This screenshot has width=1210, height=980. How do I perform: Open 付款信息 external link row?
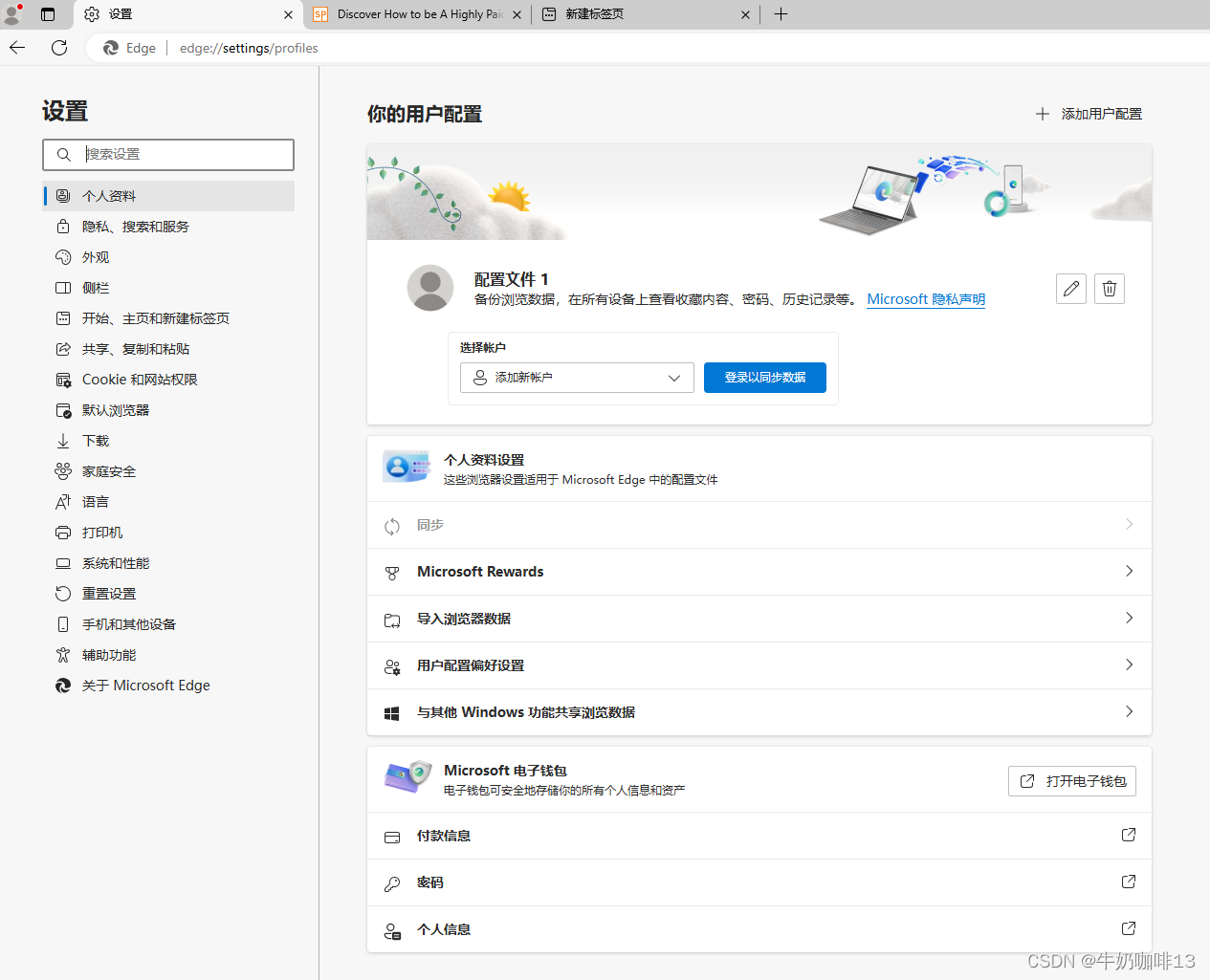pyautogui.click(x=759, y=836)
